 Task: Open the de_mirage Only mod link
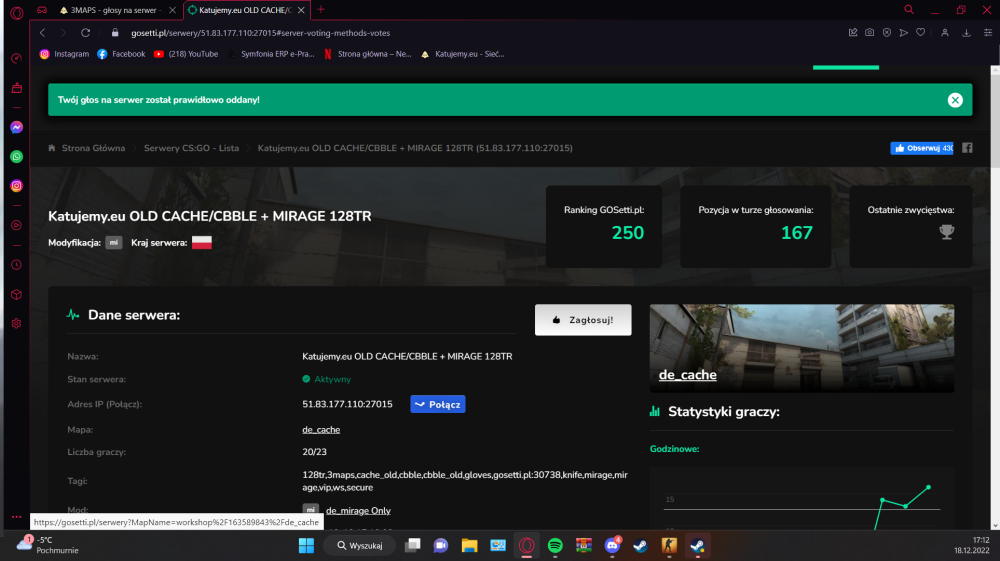[x=358, y=511]
